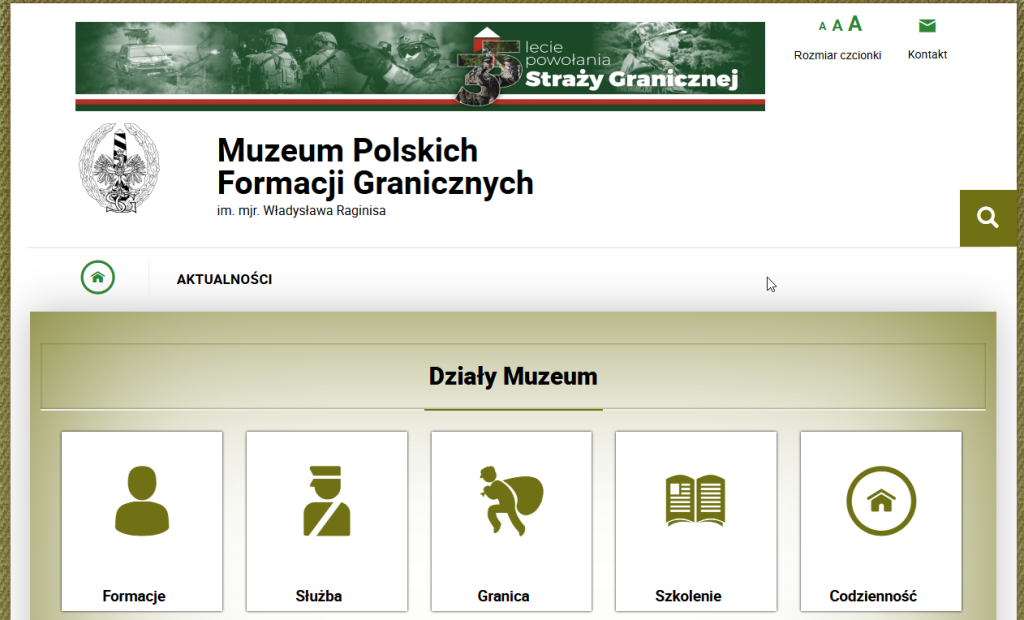Open the search magnifier button
1024x620 pixels.
coord(987,218)
